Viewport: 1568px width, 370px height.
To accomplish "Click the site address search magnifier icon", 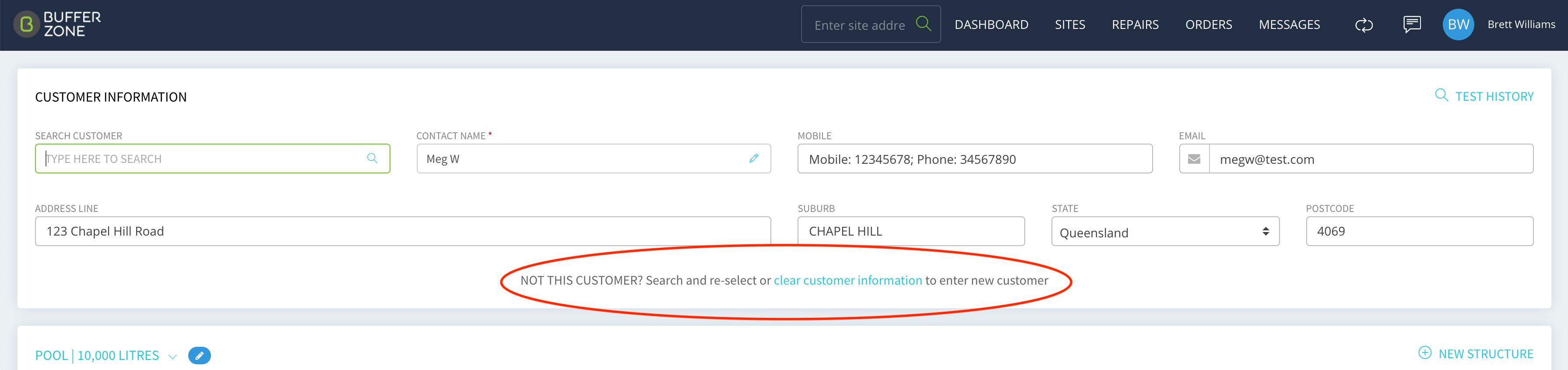I will 923,24.
